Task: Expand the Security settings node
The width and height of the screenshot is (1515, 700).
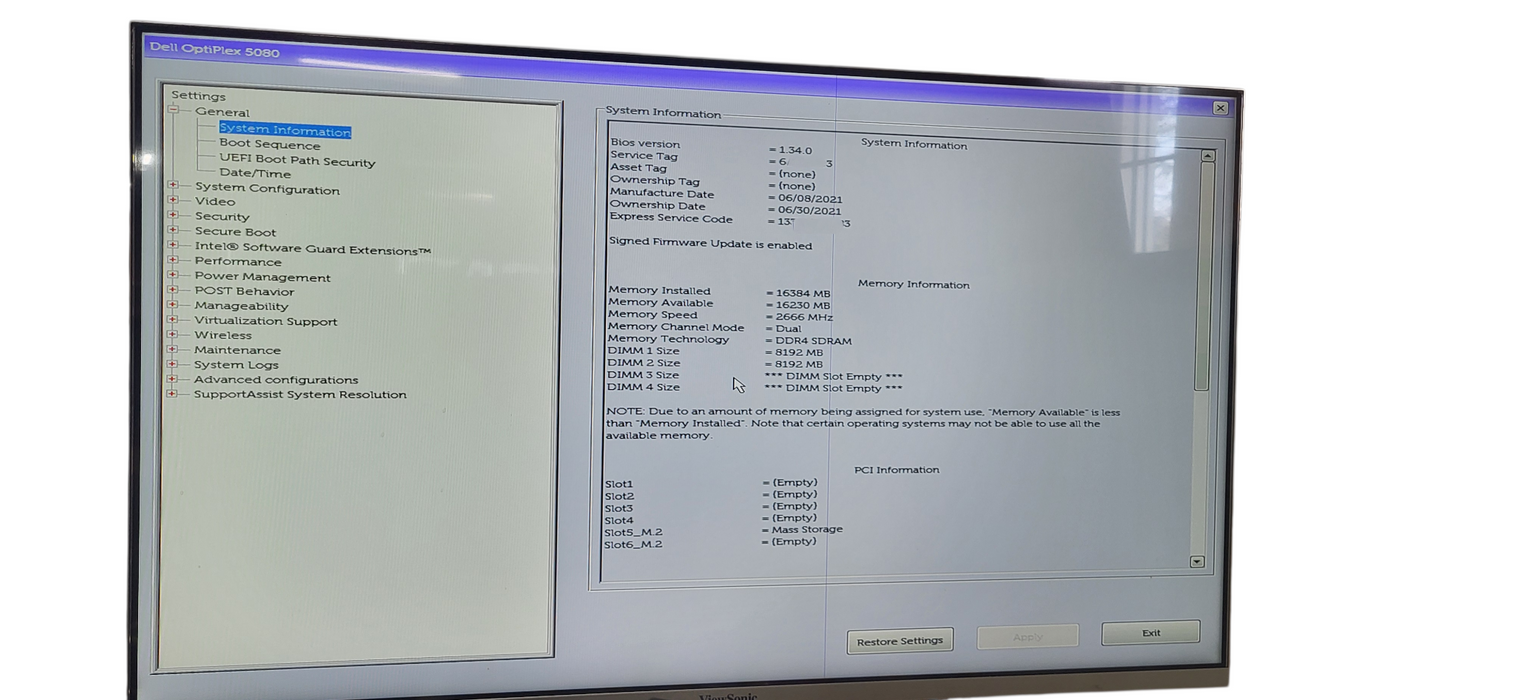Action: click(x=173, y=215)
